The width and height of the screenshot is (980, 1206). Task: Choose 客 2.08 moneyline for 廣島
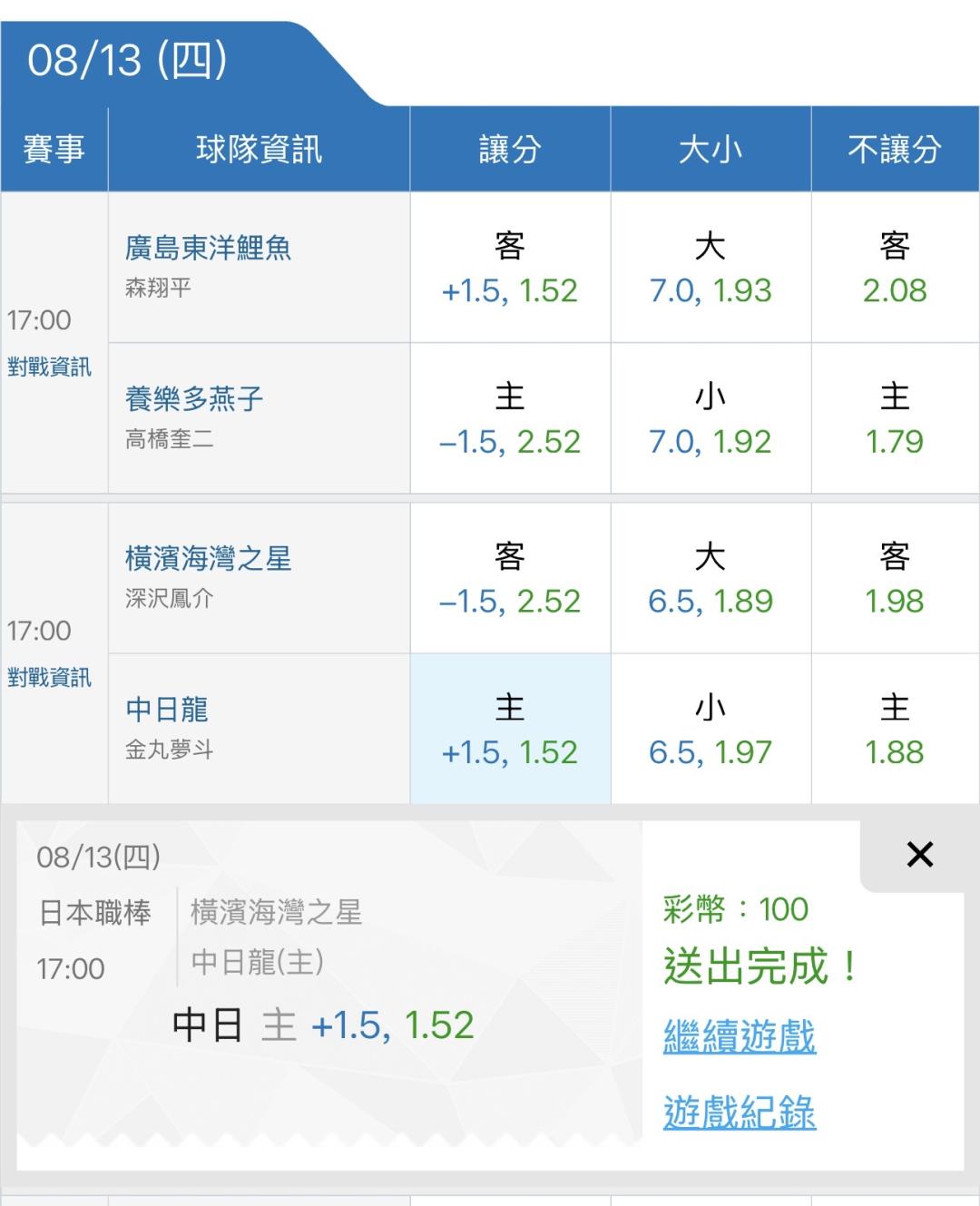click(x=895, y=268)
